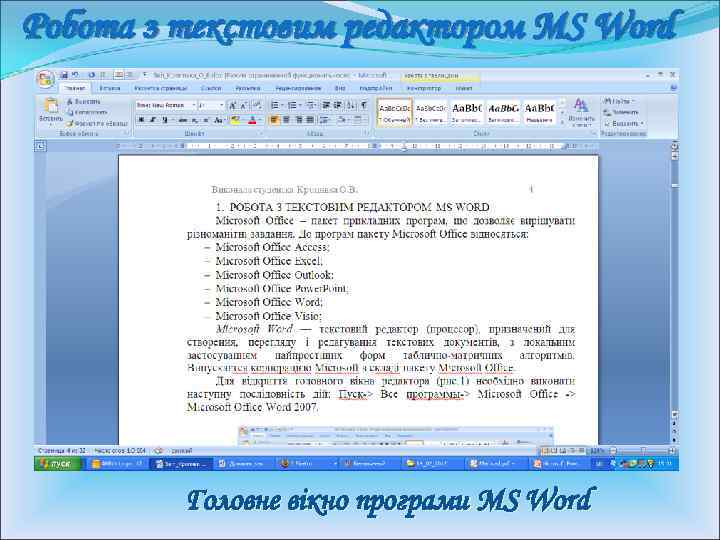Image resolution: width=720 pixels, height=540 pixels.
Task: Expand the Clipboard group dialog launcher
Action: [x=126, y=134]
